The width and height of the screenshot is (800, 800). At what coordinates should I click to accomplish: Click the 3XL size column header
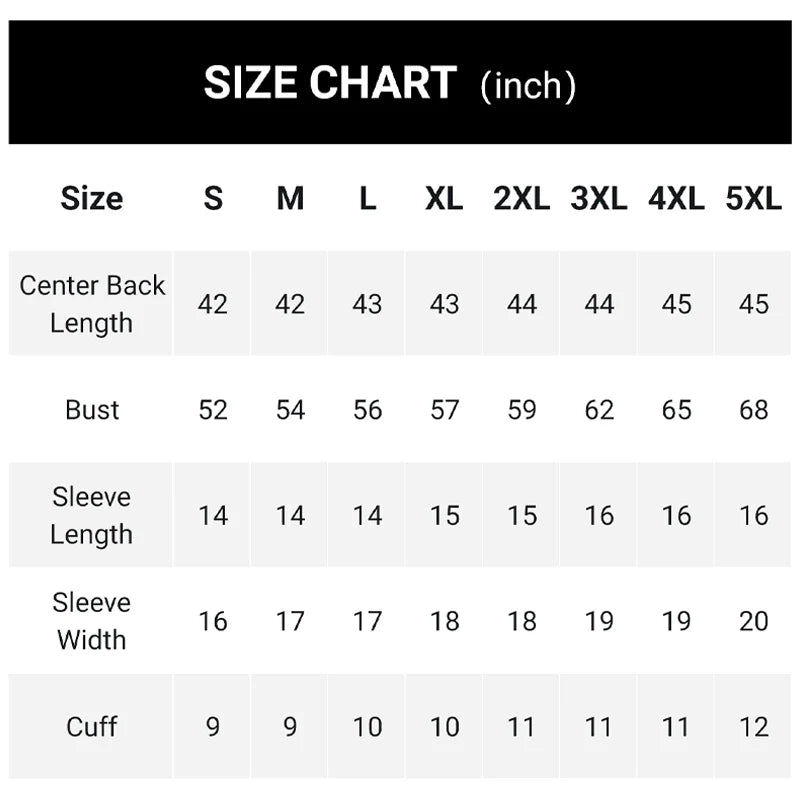(x=598, y=198)
